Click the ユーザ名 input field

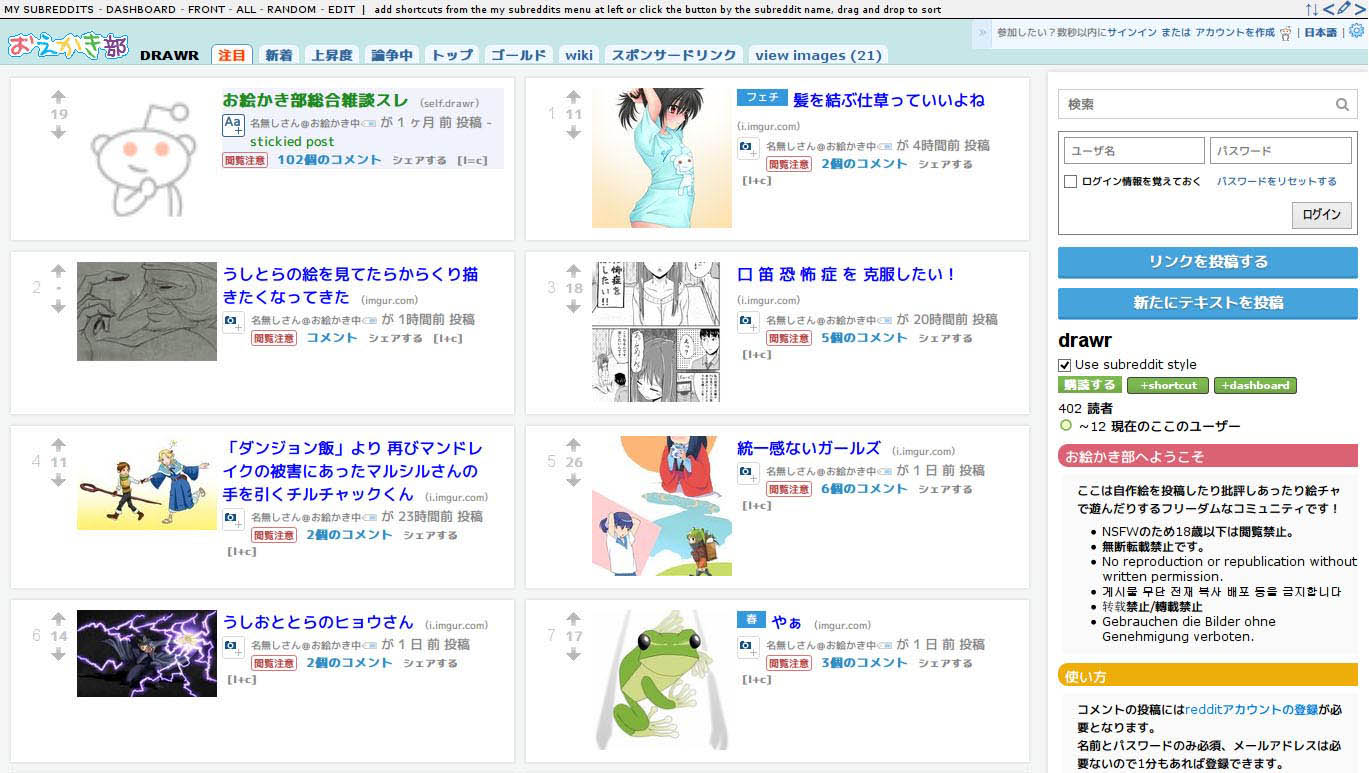point(1134,151)
